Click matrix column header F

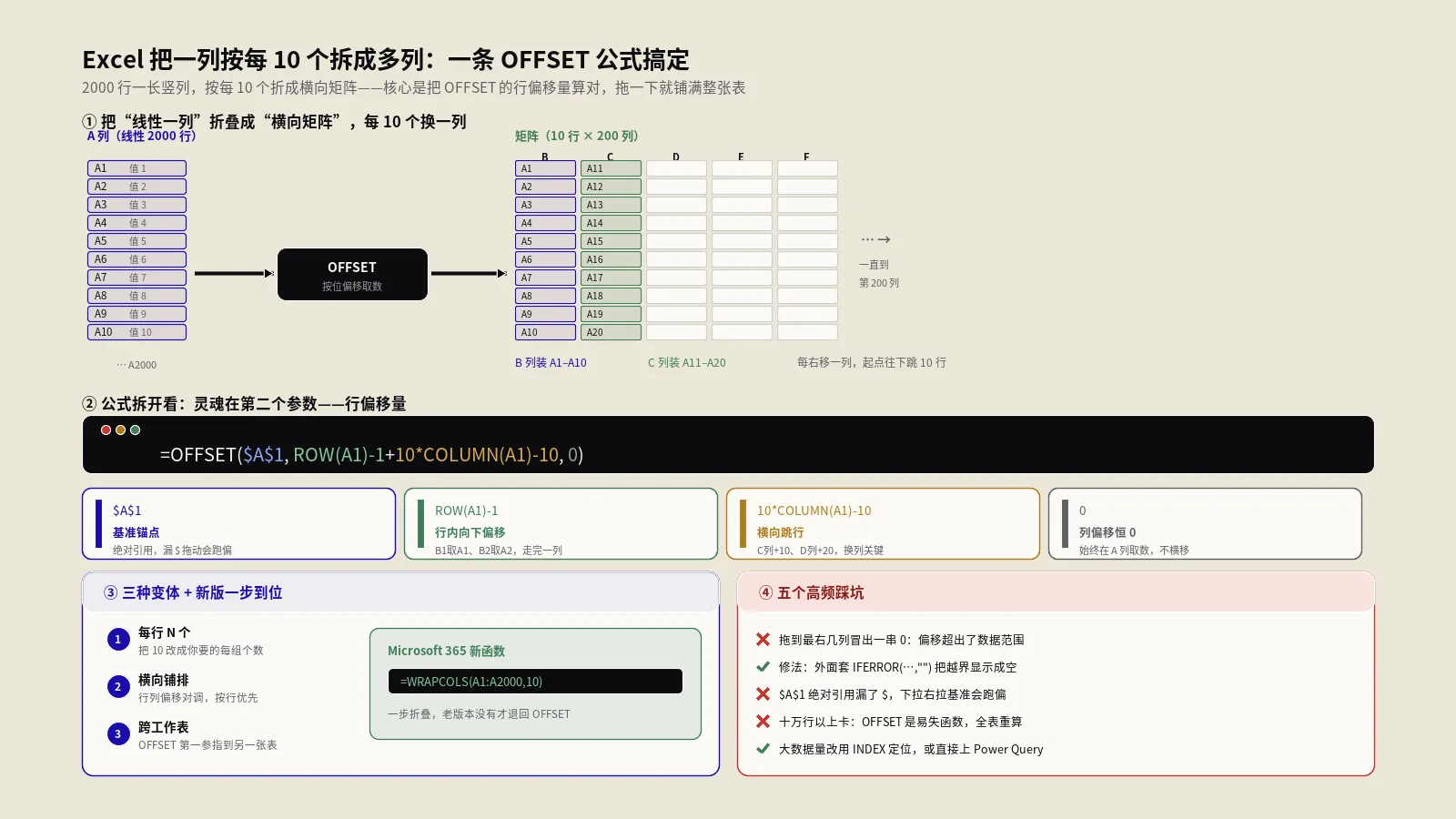[x=806, y=157]
